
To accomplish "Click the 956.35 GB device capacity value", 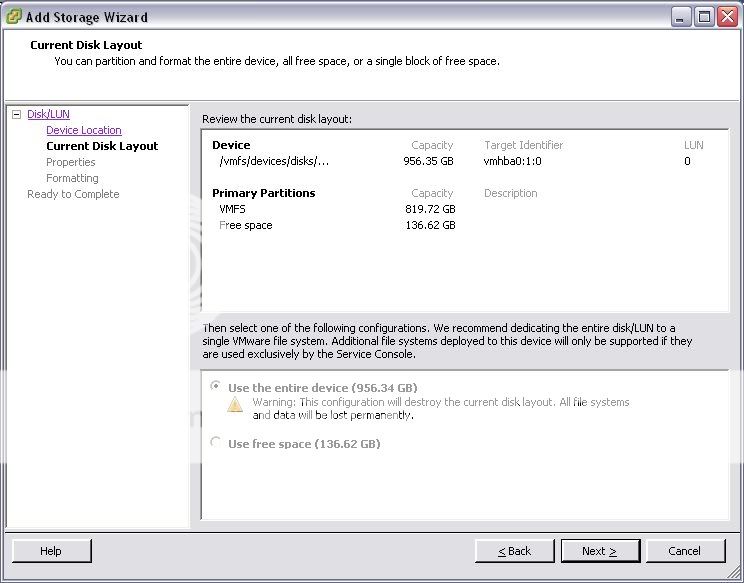I will click(428, 161).
